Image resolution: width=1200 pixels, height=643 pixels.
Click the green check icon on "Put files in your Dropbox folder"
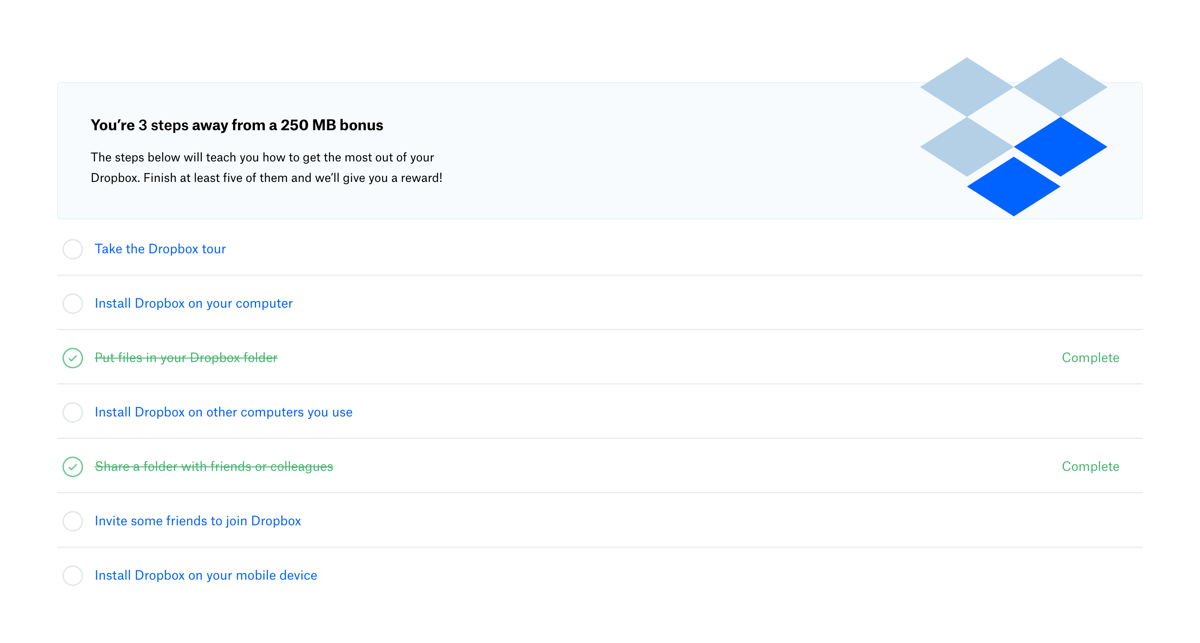[72, 357]
